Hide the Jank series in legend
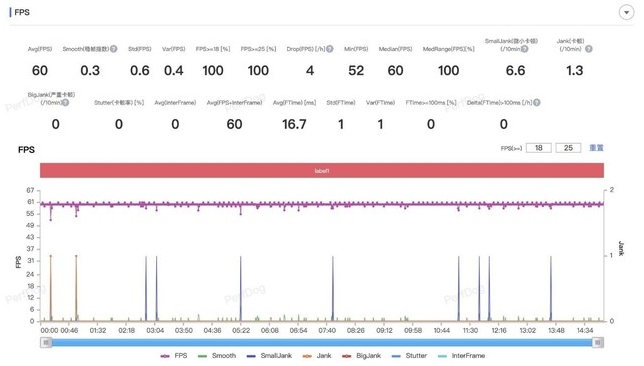Screen dimensions: 644x366 click(x=317, y=356)
